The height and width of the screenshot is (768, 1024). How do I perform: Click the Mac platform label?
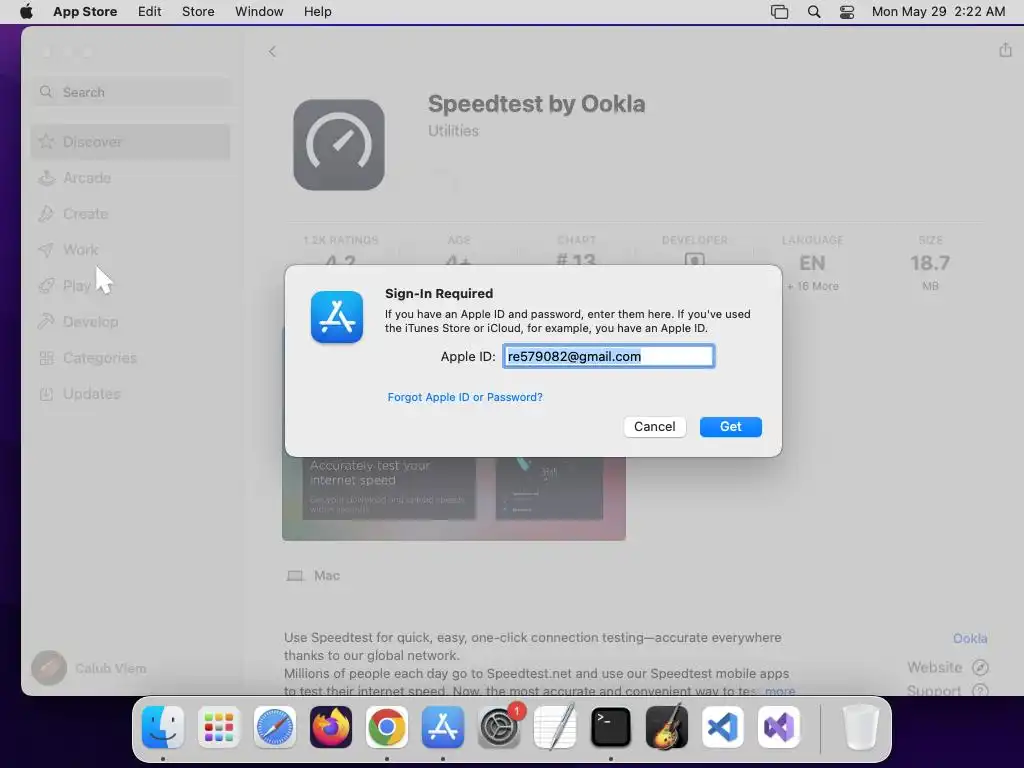pyautogui.click(x=327, y=575)
